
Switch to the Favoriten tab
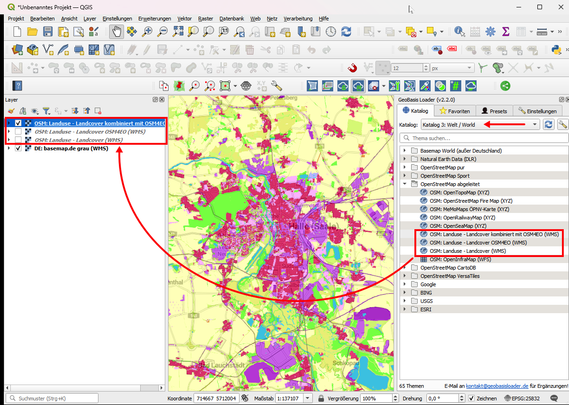coord(455,111)
